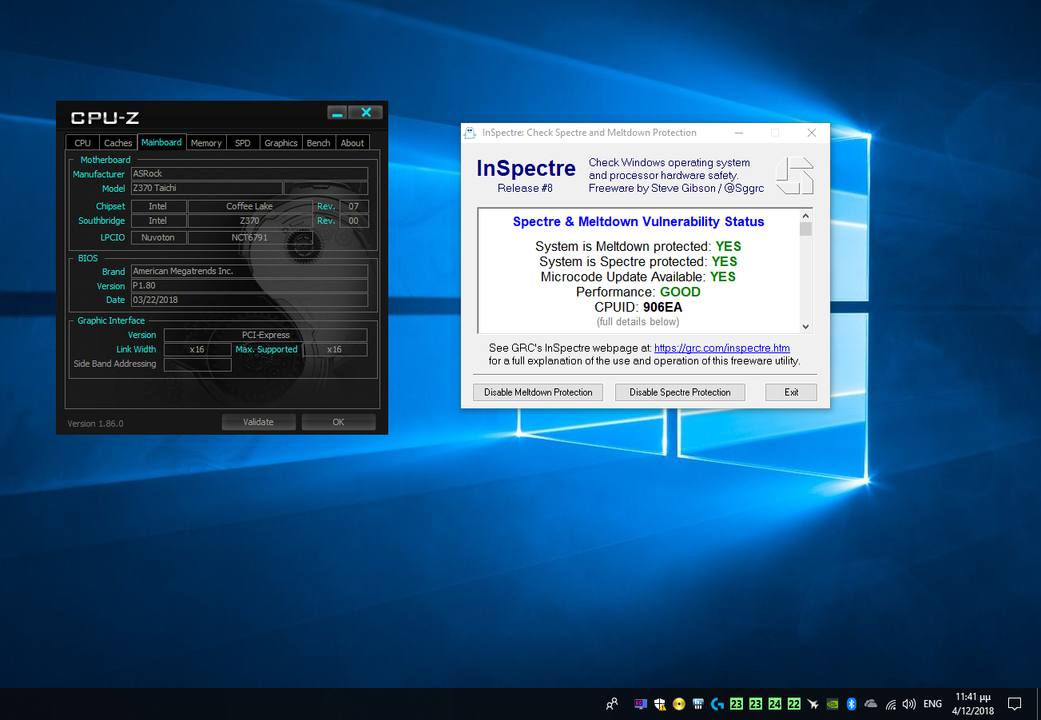The height and width of the screenshot is (720, 1041).
Task: Click 'Spectre & Meltdown Vulnerability Status' heading
Action: click(638, 222)
